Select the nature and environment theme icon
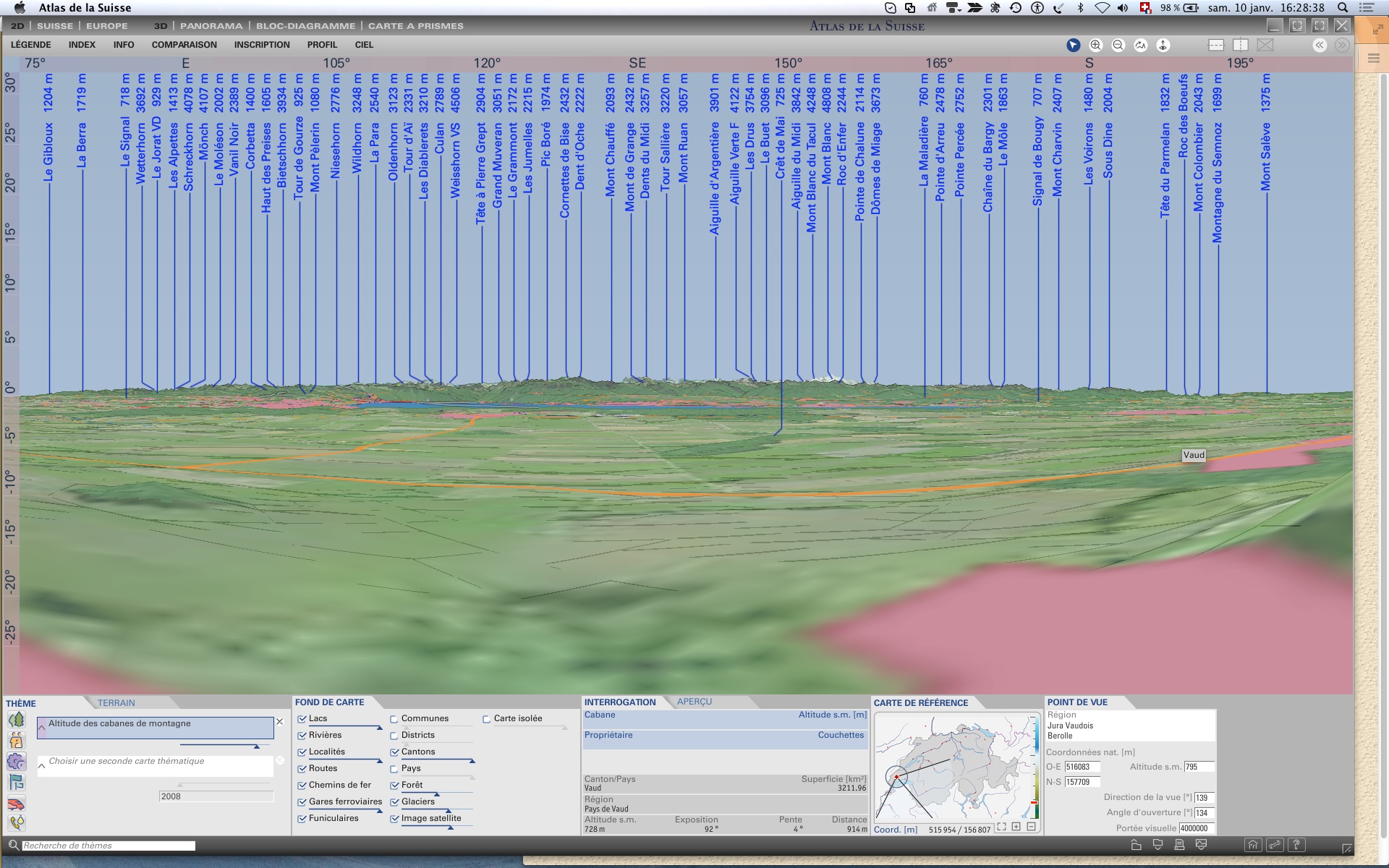The height and width of the screenshot is (868, 1389). [17, 720]
